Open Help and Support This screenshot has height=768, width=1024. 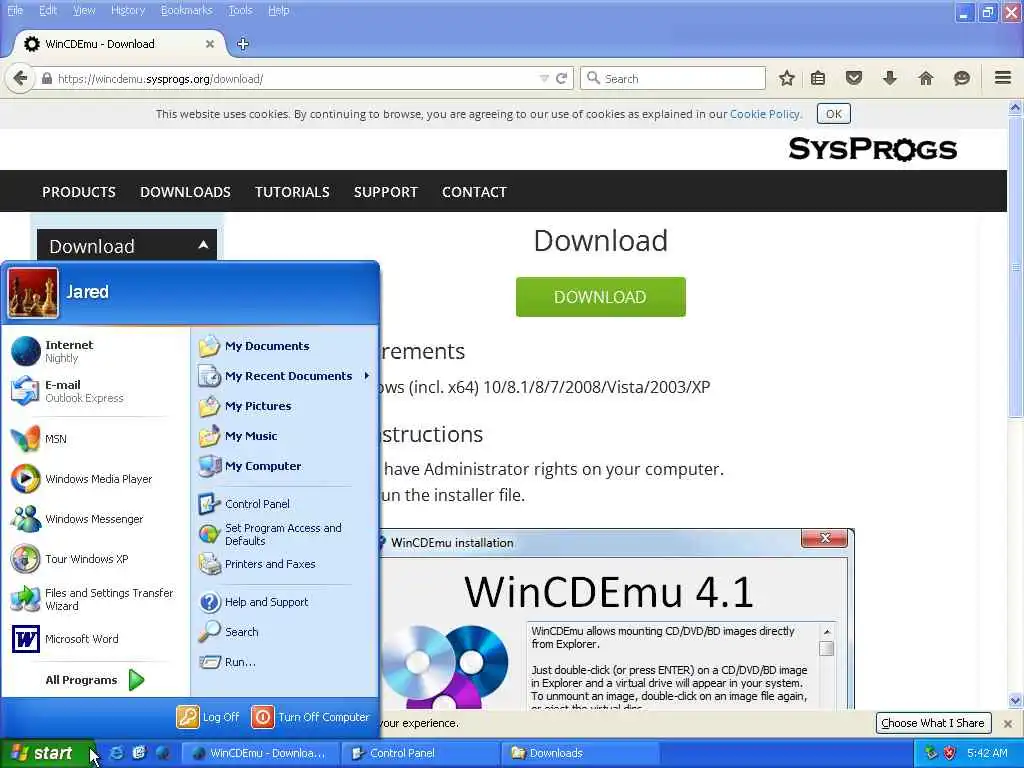(x=285, y=602)
